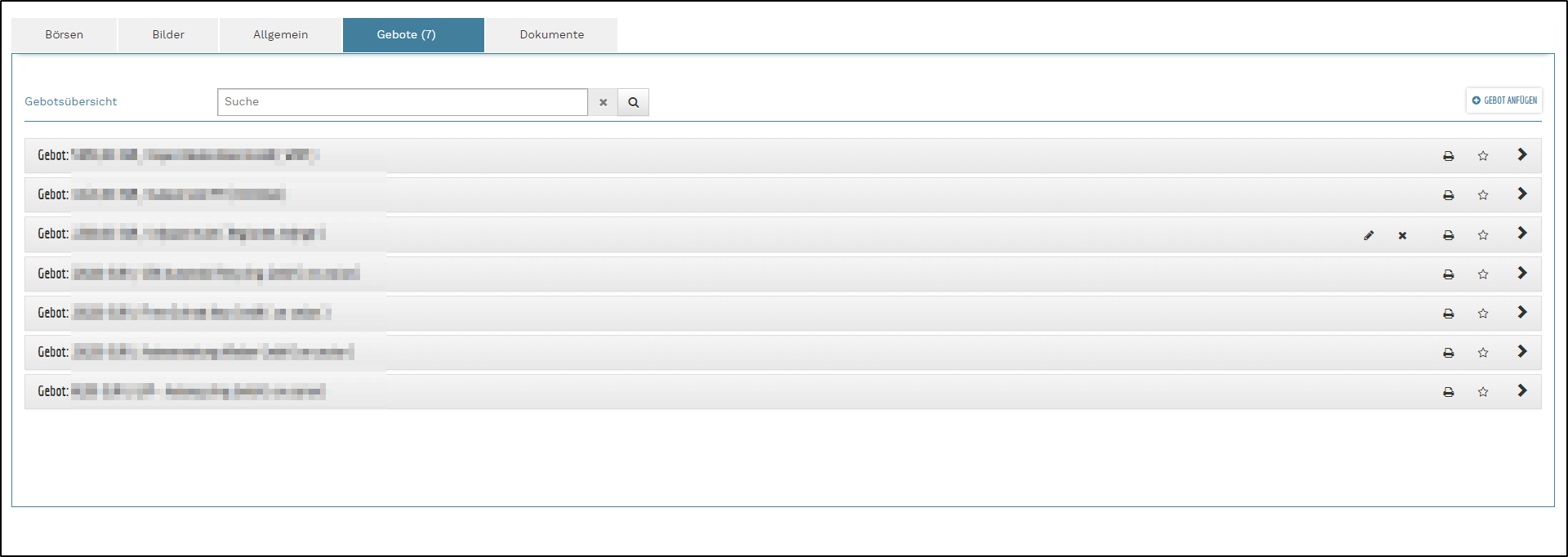Select the Bilder tab
The width and height of the screenshot is (1568, 557).
tap(168, 35)
